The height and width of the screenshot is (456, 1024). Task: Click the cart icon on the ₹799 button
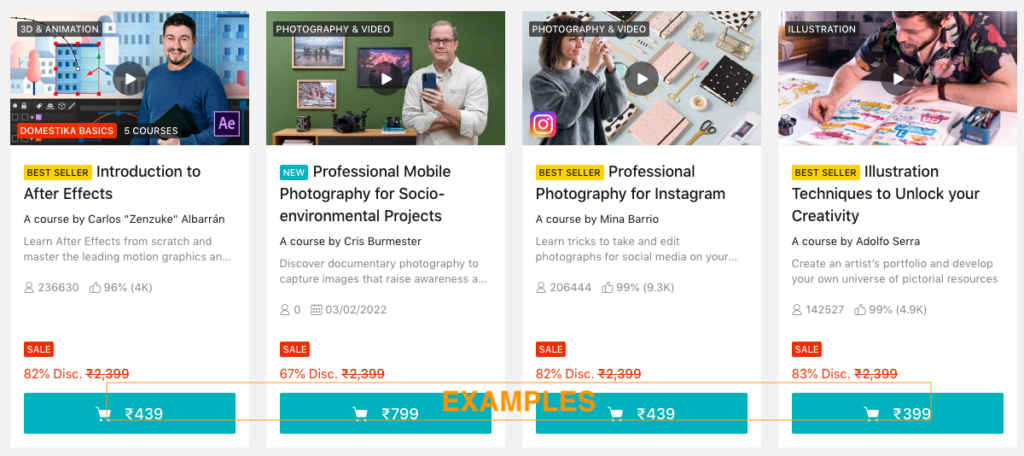[x=360, y=414]
